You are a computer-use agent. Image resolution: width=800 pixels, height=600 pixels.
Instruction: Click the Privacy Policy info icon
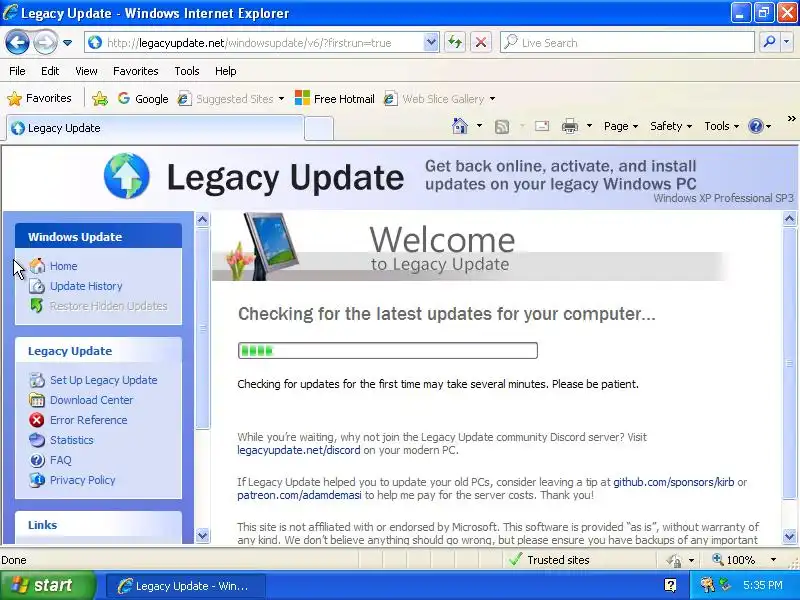point(37,480)
